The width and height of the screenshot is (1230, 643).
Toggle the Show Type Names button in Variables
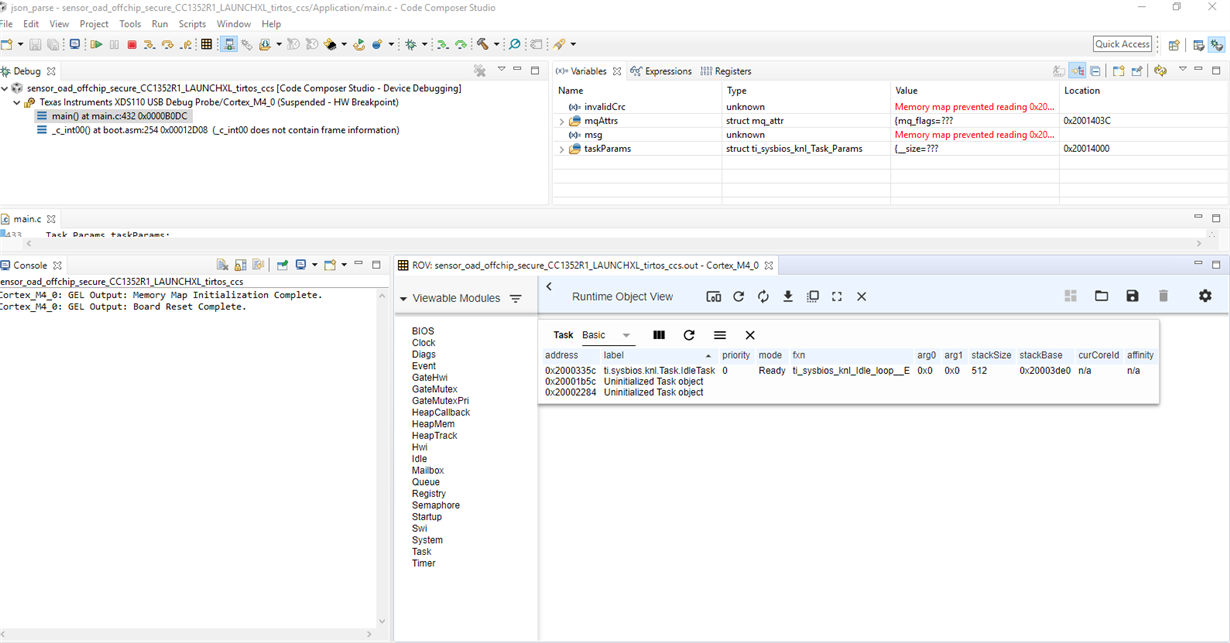pos(1059,71)
